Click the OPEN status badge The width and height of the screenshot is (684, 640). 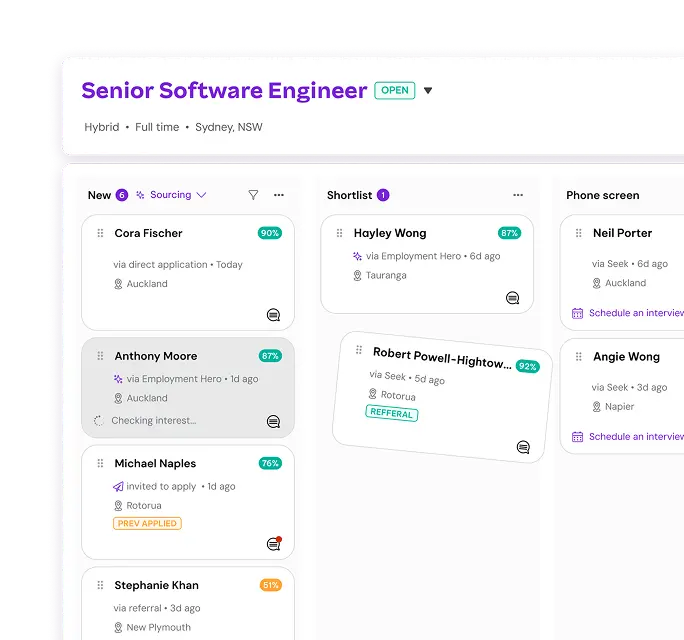coord(395,90)
